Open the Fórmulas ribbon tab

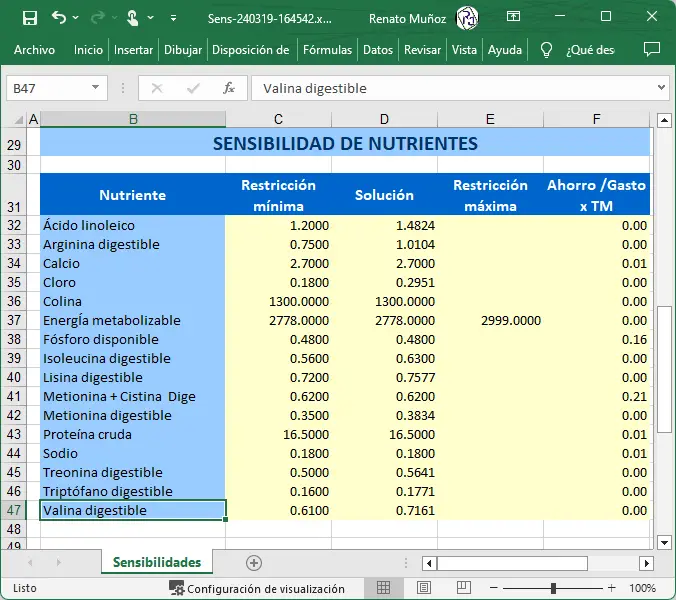pos(327,50)
